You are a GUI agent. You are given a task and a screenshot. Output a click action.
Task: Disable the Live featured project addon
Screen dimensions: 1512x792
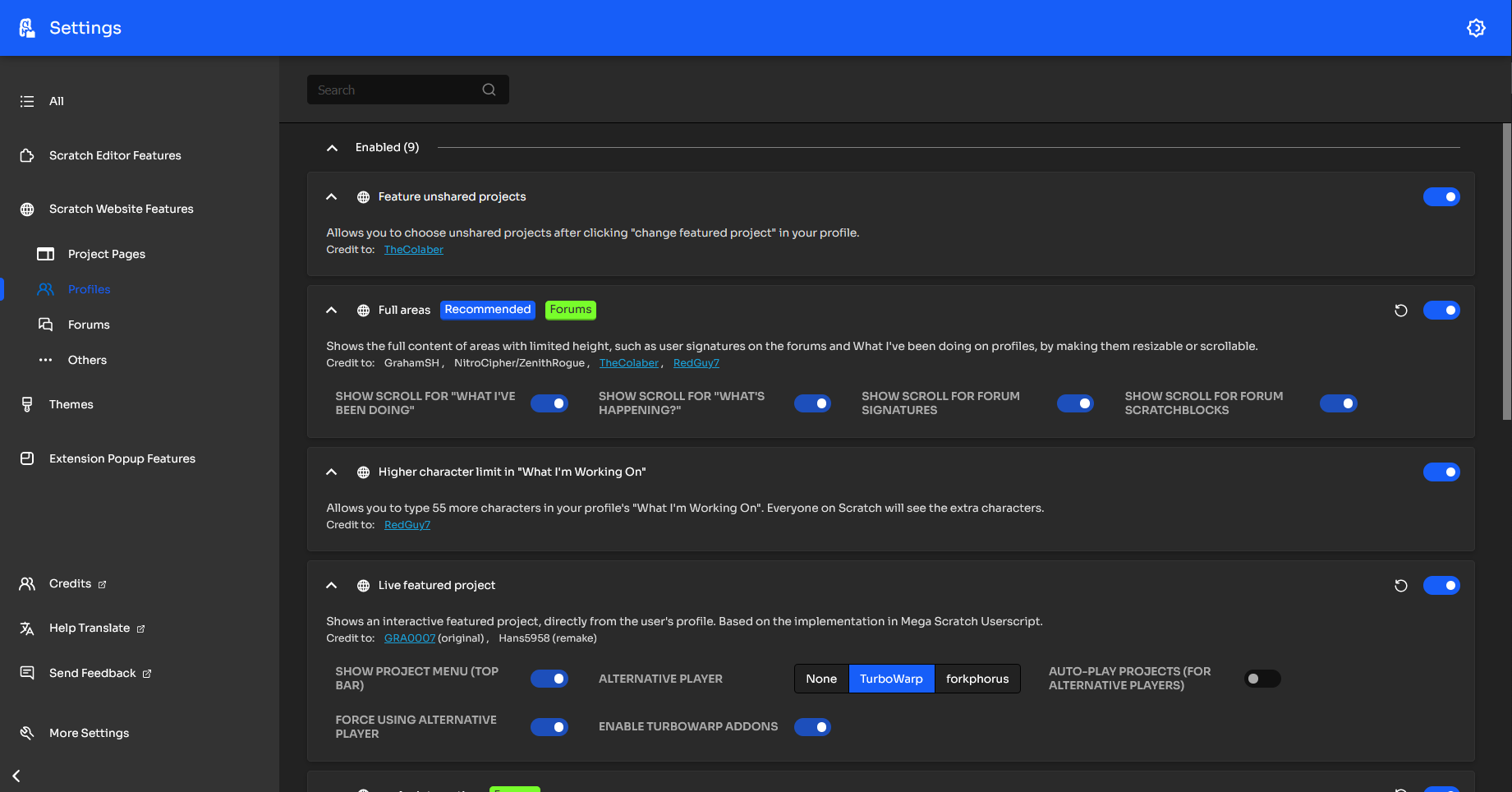[x=1441, y=586]
